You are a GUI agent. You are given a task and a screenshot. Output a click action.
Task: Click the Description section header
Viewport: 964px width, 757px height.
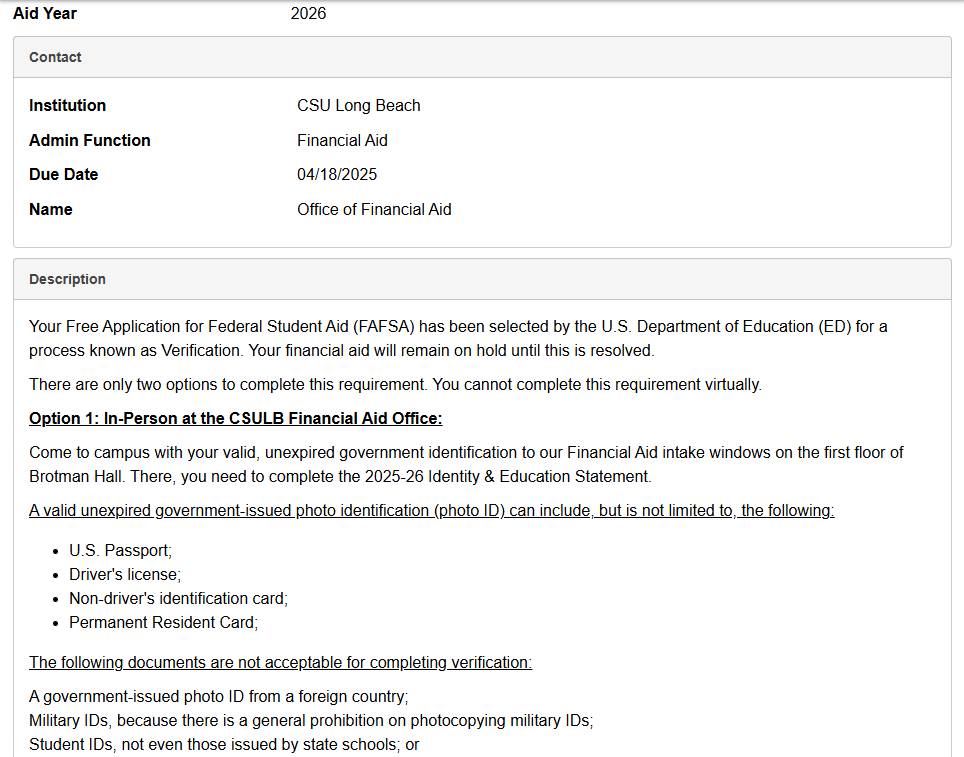67,279
